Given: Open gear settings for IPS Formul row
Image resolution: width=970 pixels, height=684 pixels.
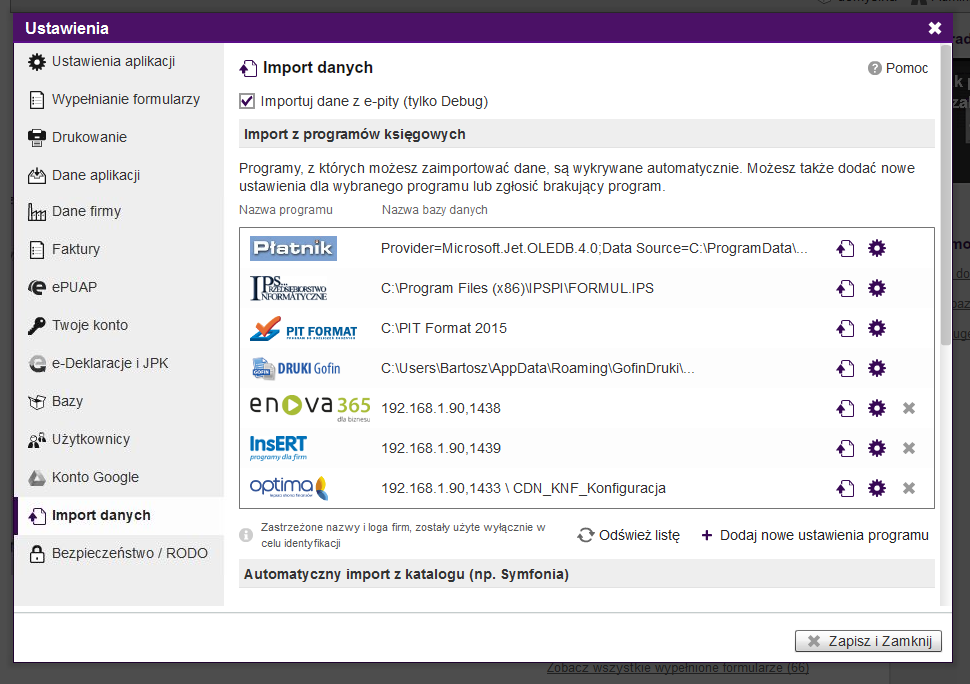Looking at the screenshot, I should click(877, 288).
